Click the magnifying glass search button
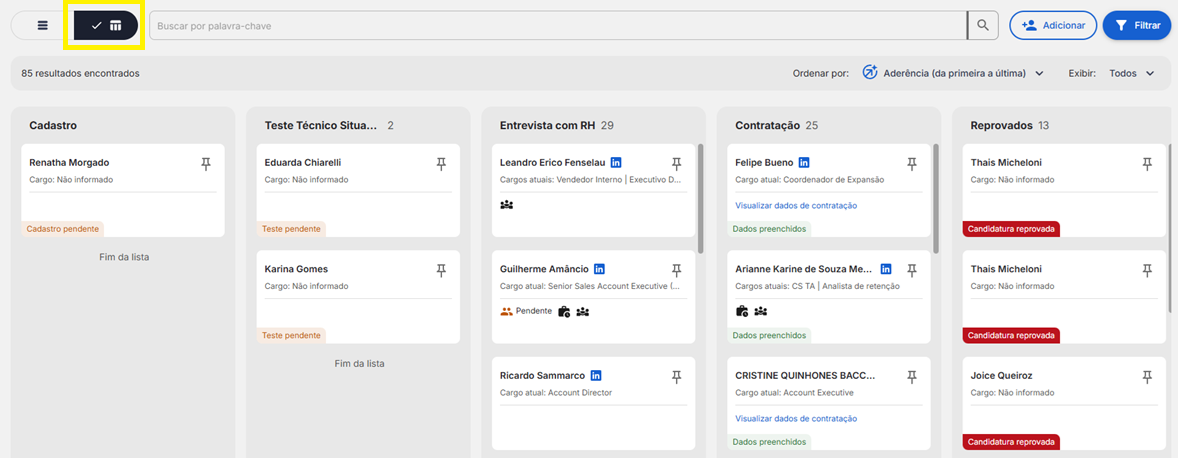 point(983,26)
